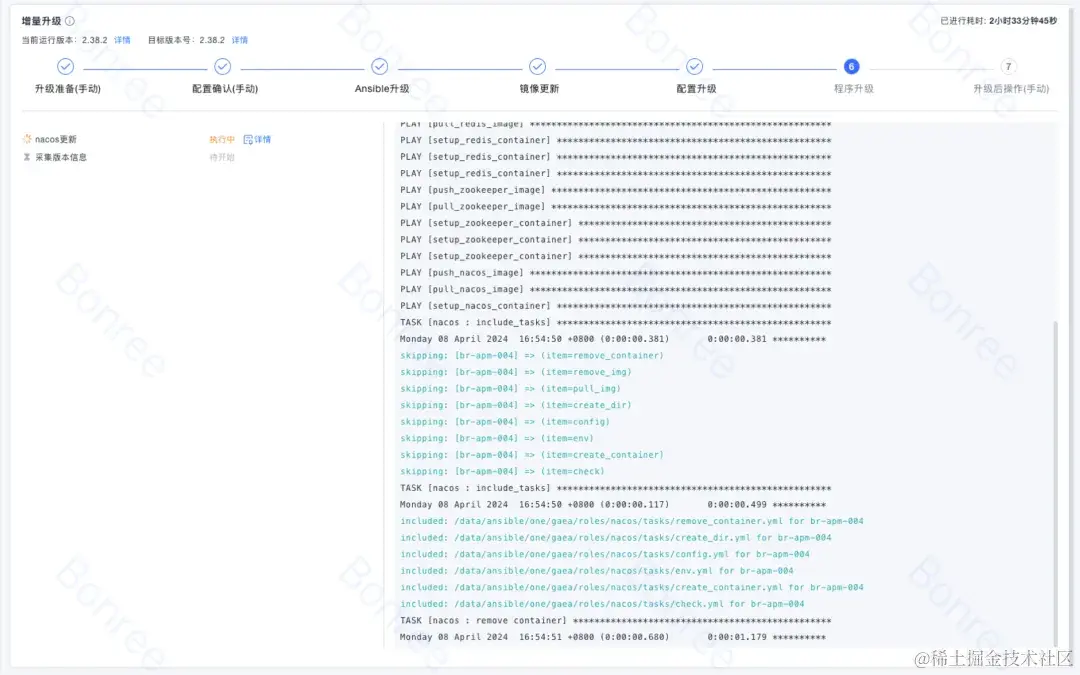The image size is (1080, 675).
Task: Select the nacos更新 task row
Action: pos(147,139)
